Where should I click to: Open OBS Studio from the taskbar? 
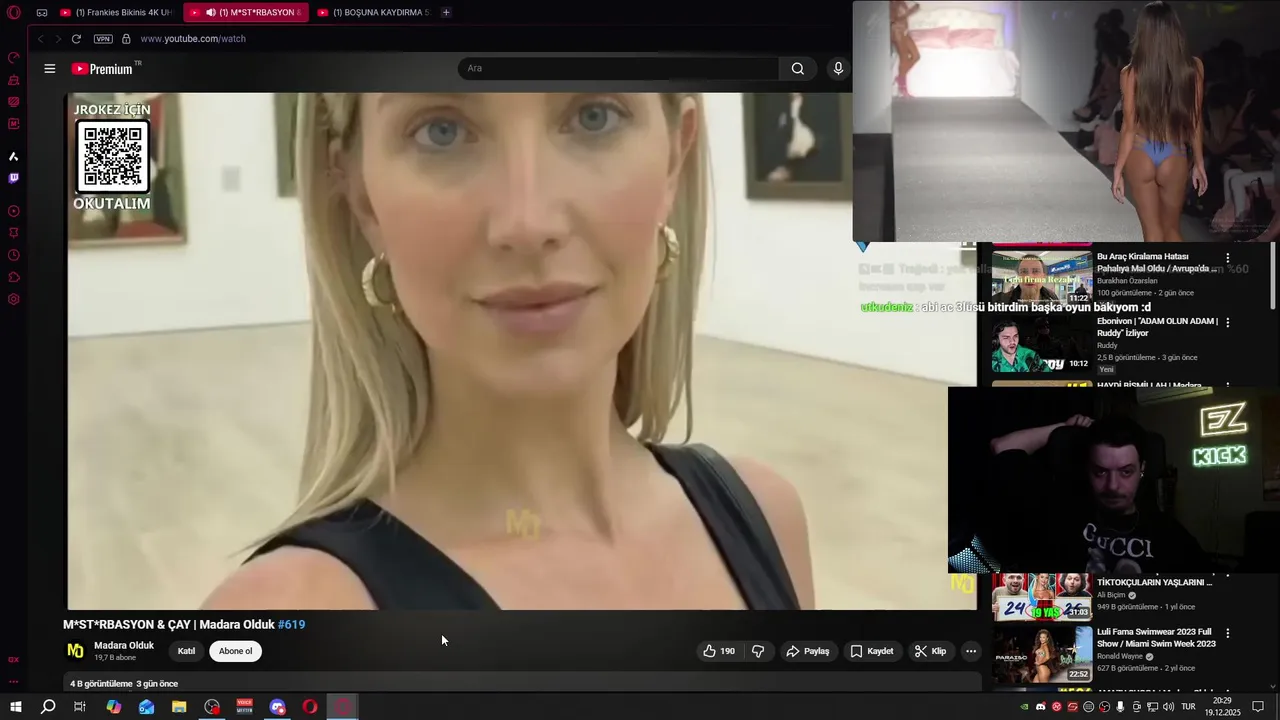pos(212,707)
